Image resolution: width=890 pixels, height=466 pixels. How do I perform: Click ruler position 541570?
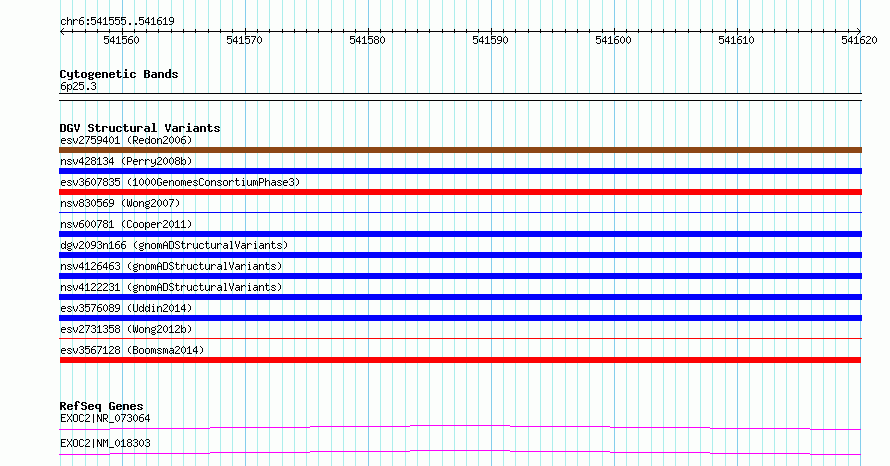[x=244, y=40]
